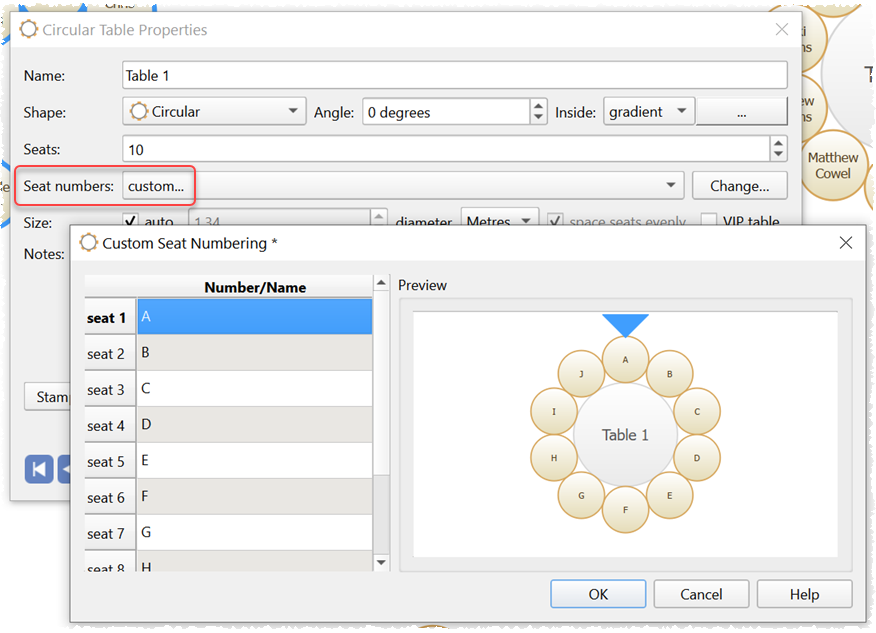This screenshot has height=633, width=876.
Task: Click seat I circle in preview
Action: [554, 412]
